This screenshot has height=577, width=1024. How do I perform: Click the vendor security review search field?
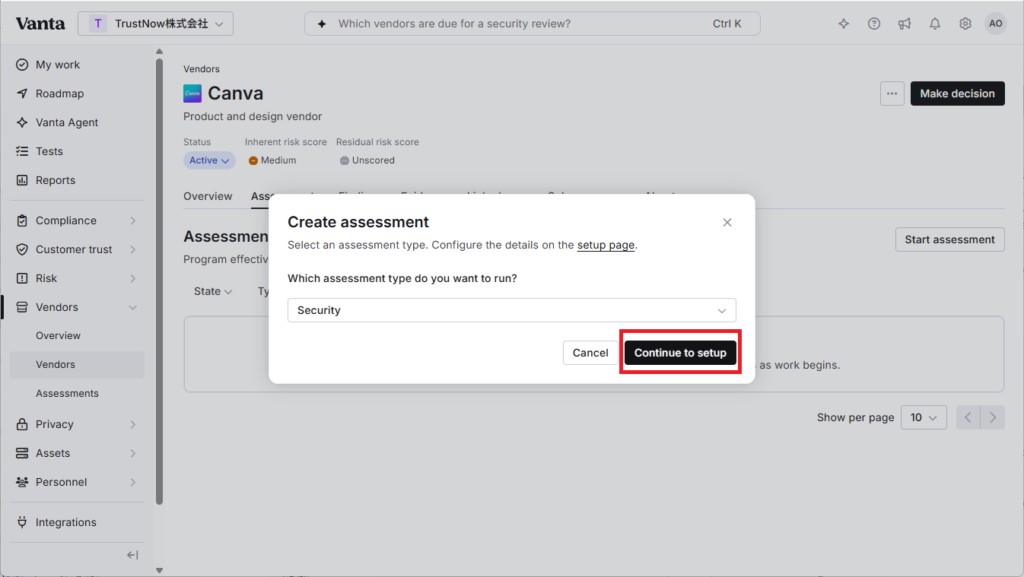(532, 23)
